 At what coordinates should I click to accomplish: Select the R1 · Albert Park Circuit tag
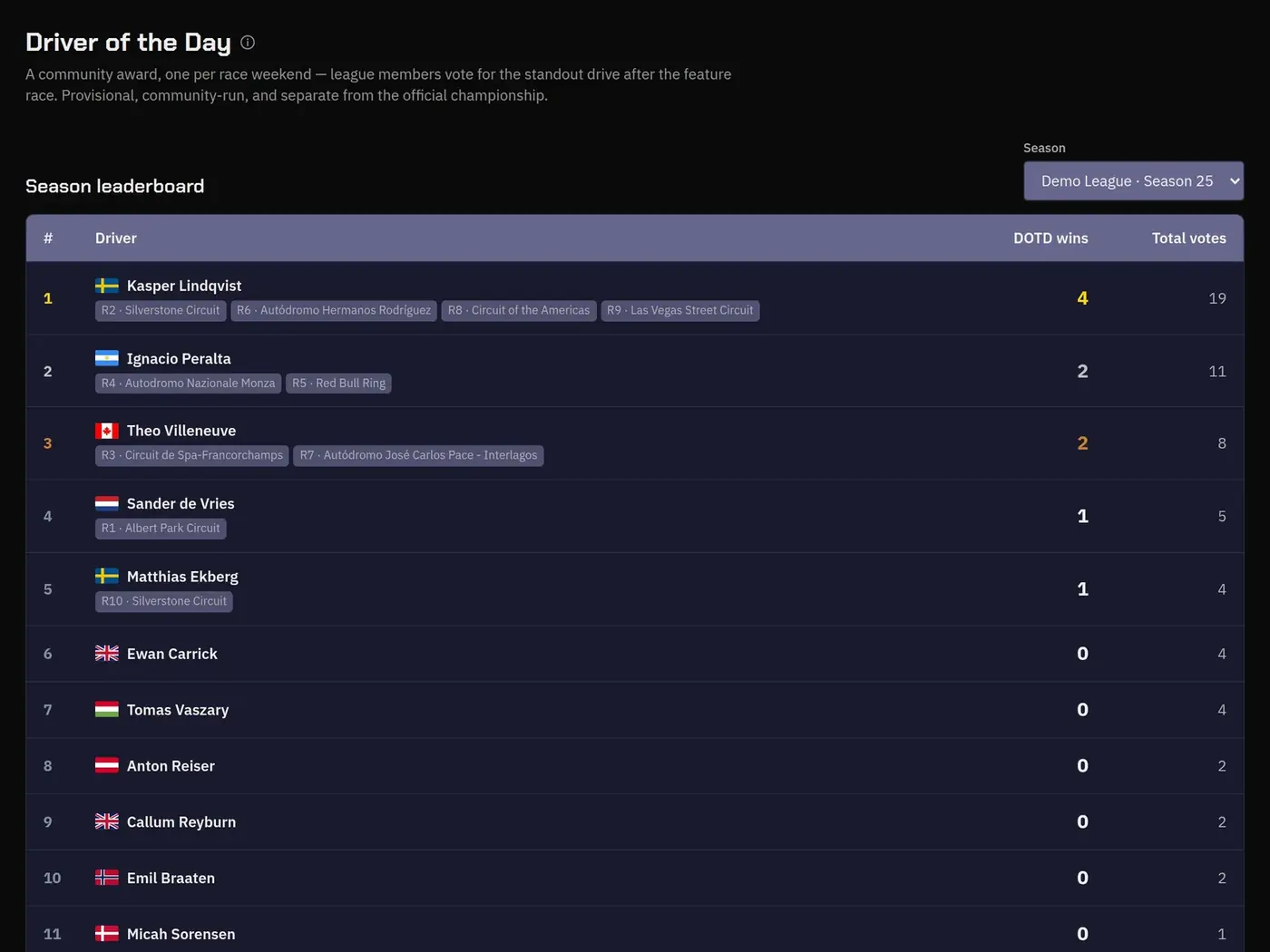pyautogui.click(x=161, y=529)
